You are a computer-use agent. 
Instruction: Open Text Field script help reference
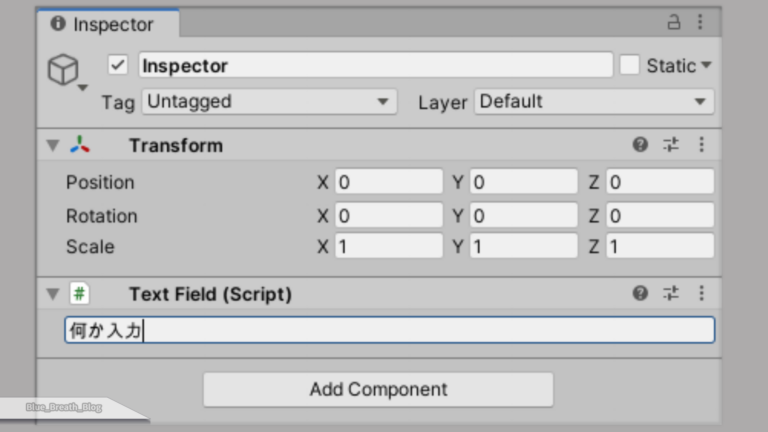[640, 294]
